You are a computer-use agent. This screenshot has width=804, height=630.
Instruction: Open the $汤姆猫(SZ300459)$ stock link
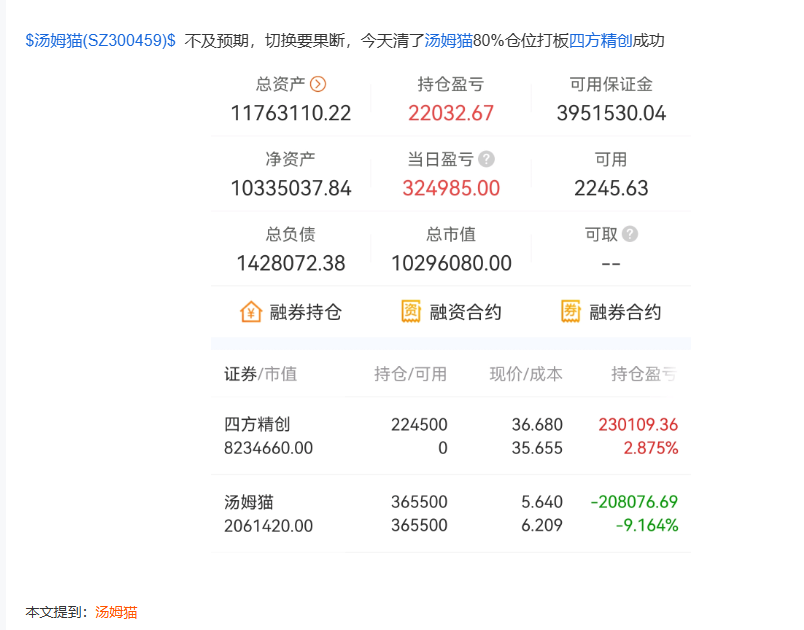[100, 40]
